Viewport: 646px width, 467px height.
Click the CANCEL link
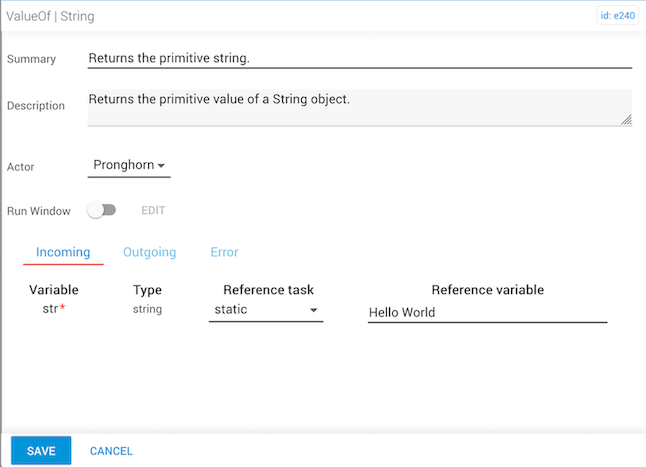(111, 451)
